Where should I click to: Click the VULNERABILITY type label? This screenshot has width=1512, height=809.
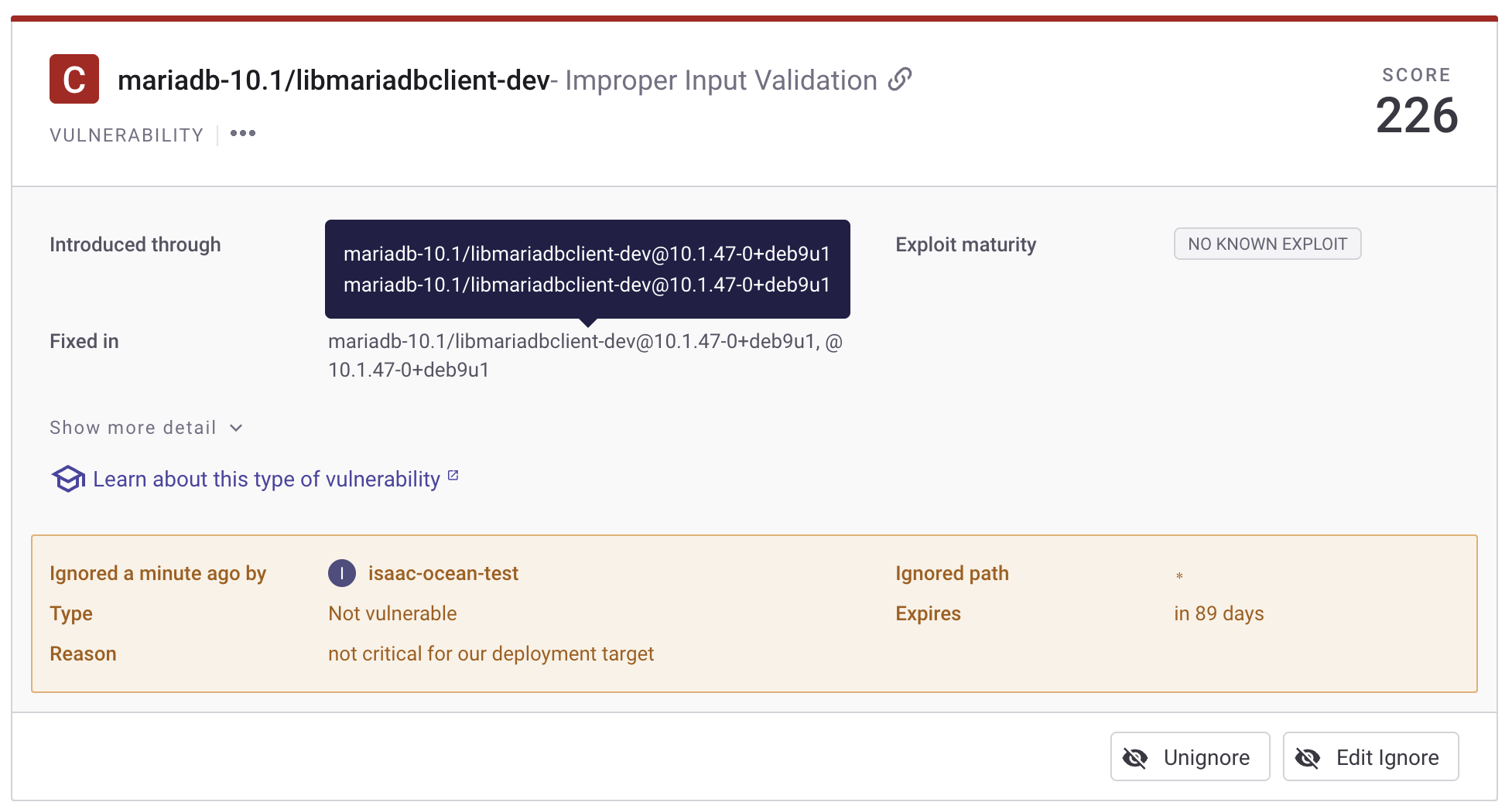point(127,135)
